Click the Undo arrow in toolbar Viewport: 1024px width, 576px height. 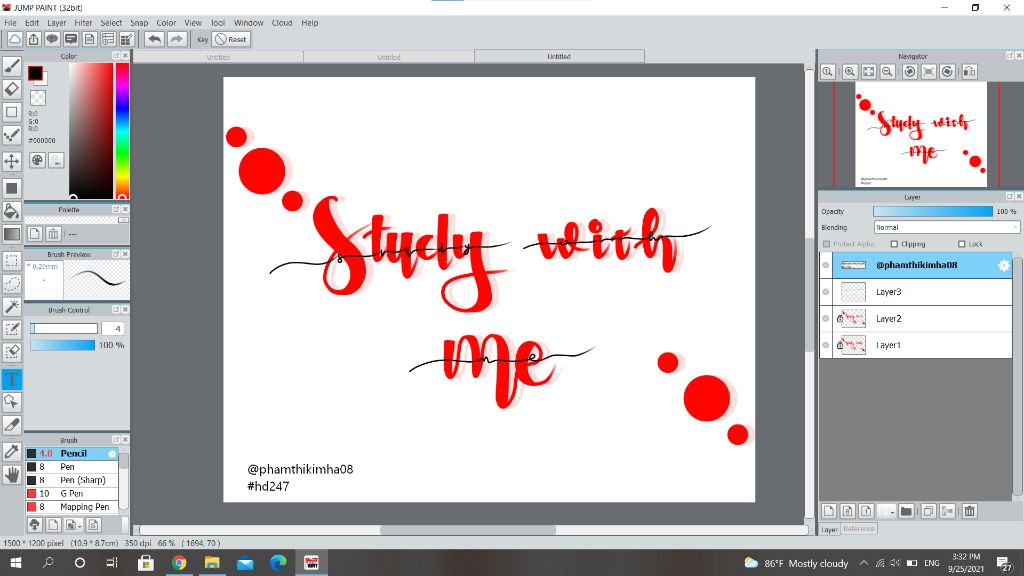pos(154,39)
